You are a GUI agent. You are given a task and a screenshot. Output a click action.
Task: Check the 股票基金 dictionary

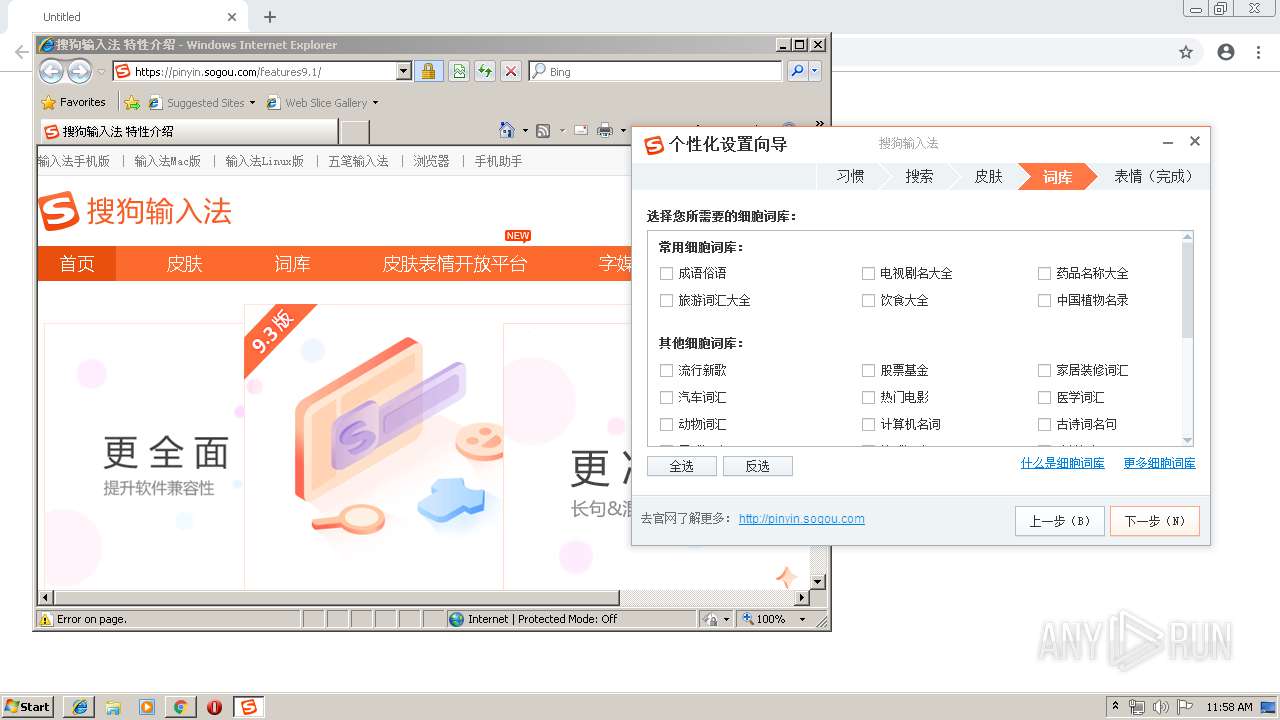coord(869,370)
